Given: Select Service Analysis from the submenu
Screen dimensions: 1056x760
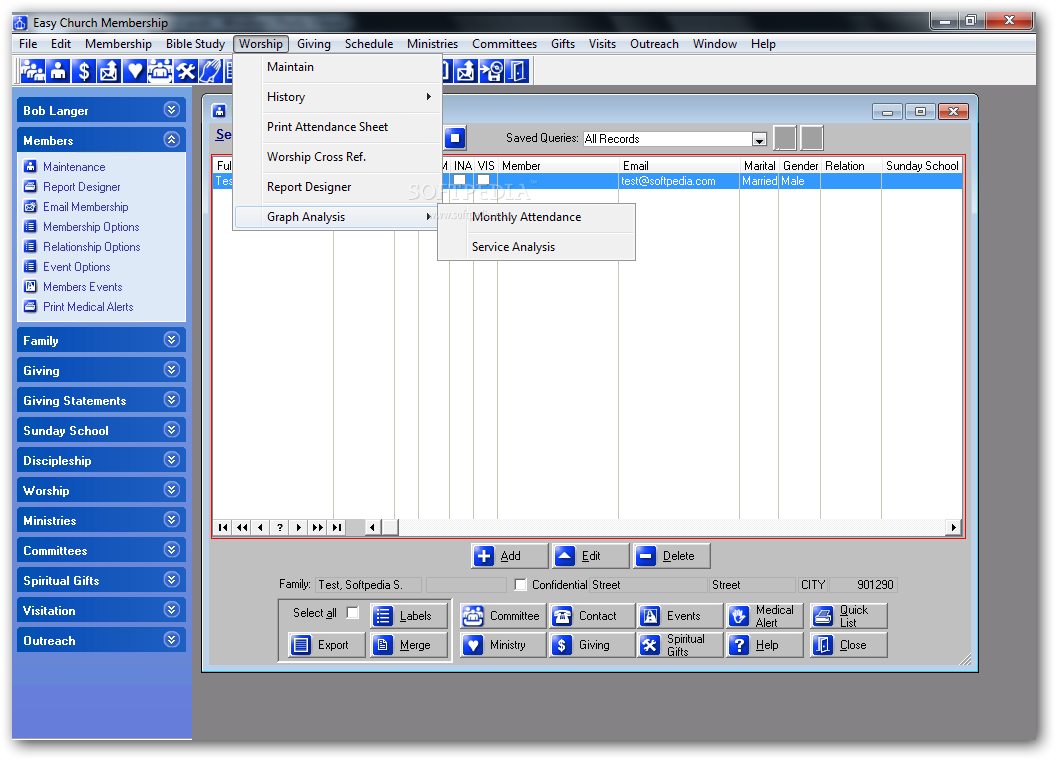Looking at the screenshot, I should pyautogui.click(x=536, y=247).
